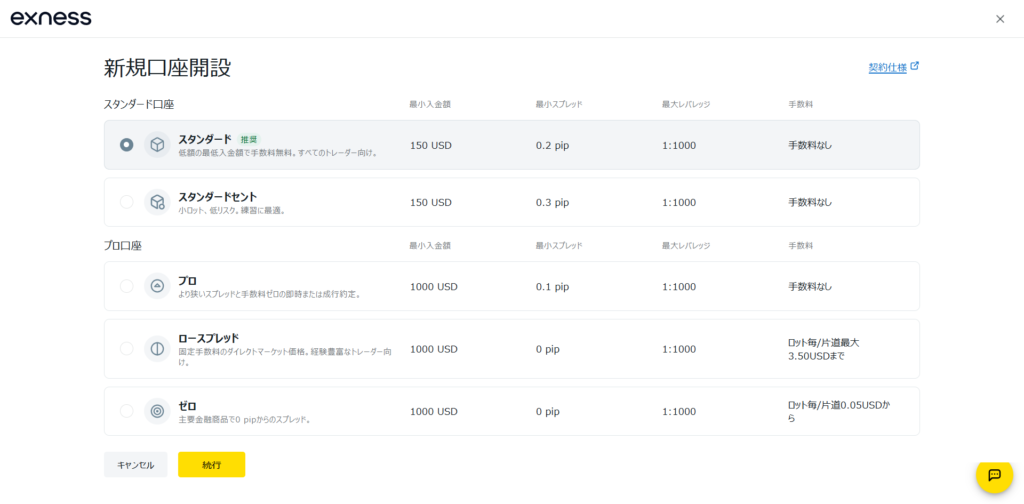Choose the プロ account radio button
This screenshot has height=504, width=1024.
pos(127,286)
